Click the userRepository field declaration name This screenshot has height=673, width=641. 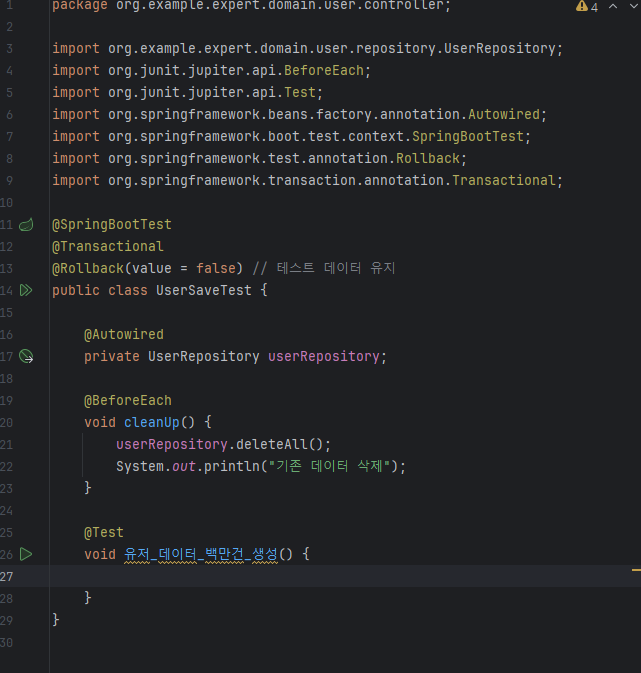point(324,356)
